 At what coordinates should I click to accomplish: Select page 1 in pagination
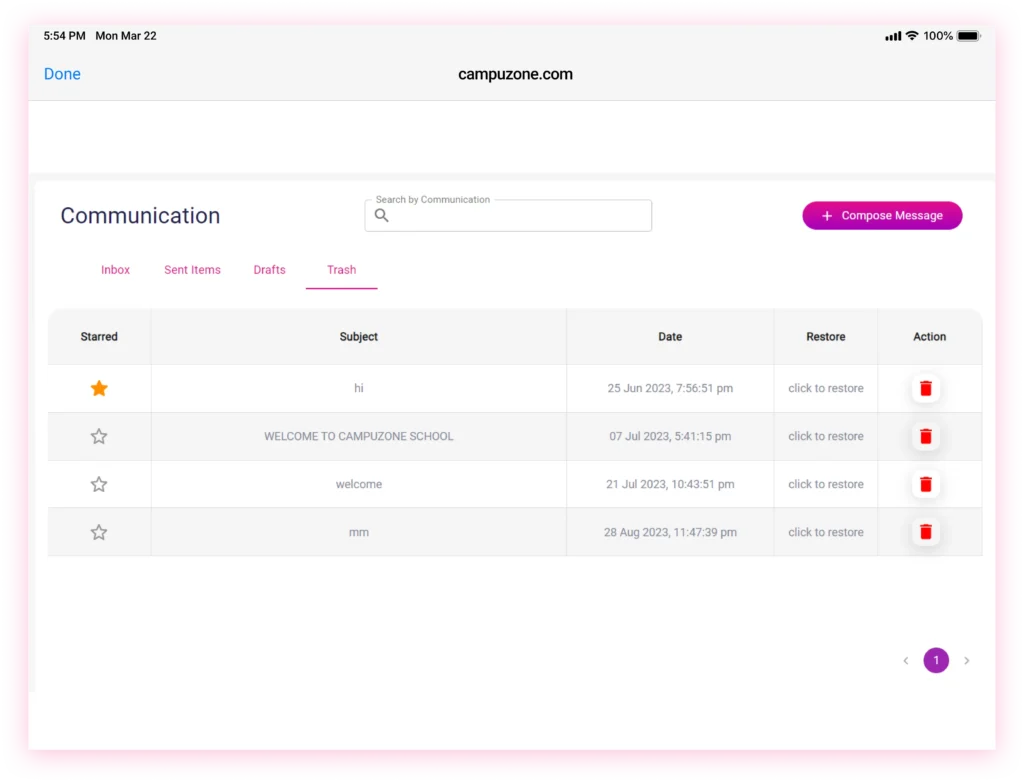936,661
